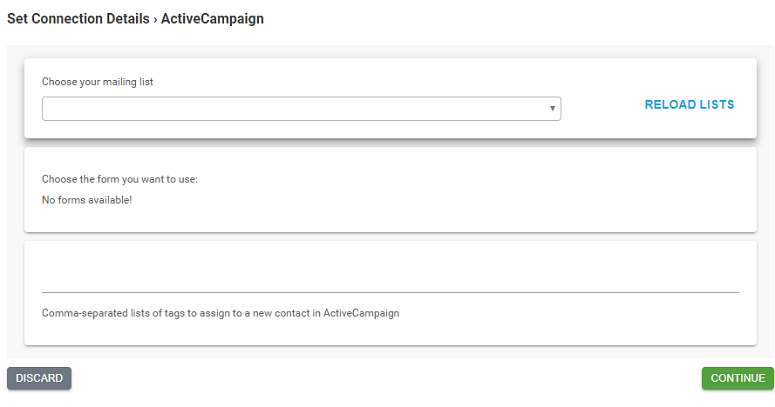Select the 'No forms available!' message
The width and height of the screenshot is (775, 407).
[x=87, y=200]
